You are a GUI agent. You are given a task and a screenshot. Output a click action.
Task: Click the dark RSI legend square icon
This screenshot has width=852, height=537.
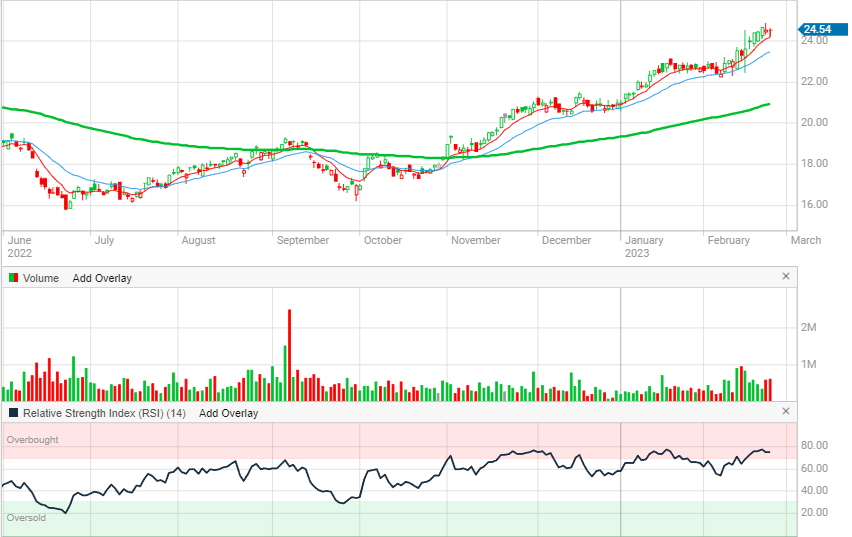pyautogui.click(x=12, y=413)
